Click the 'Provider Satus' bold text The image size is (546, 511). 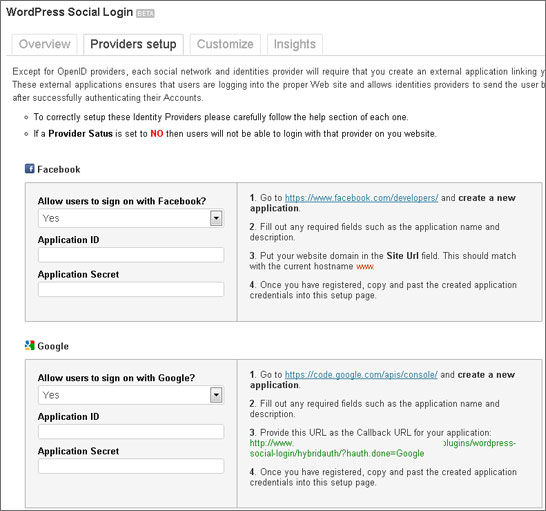[x=80, y=134]
